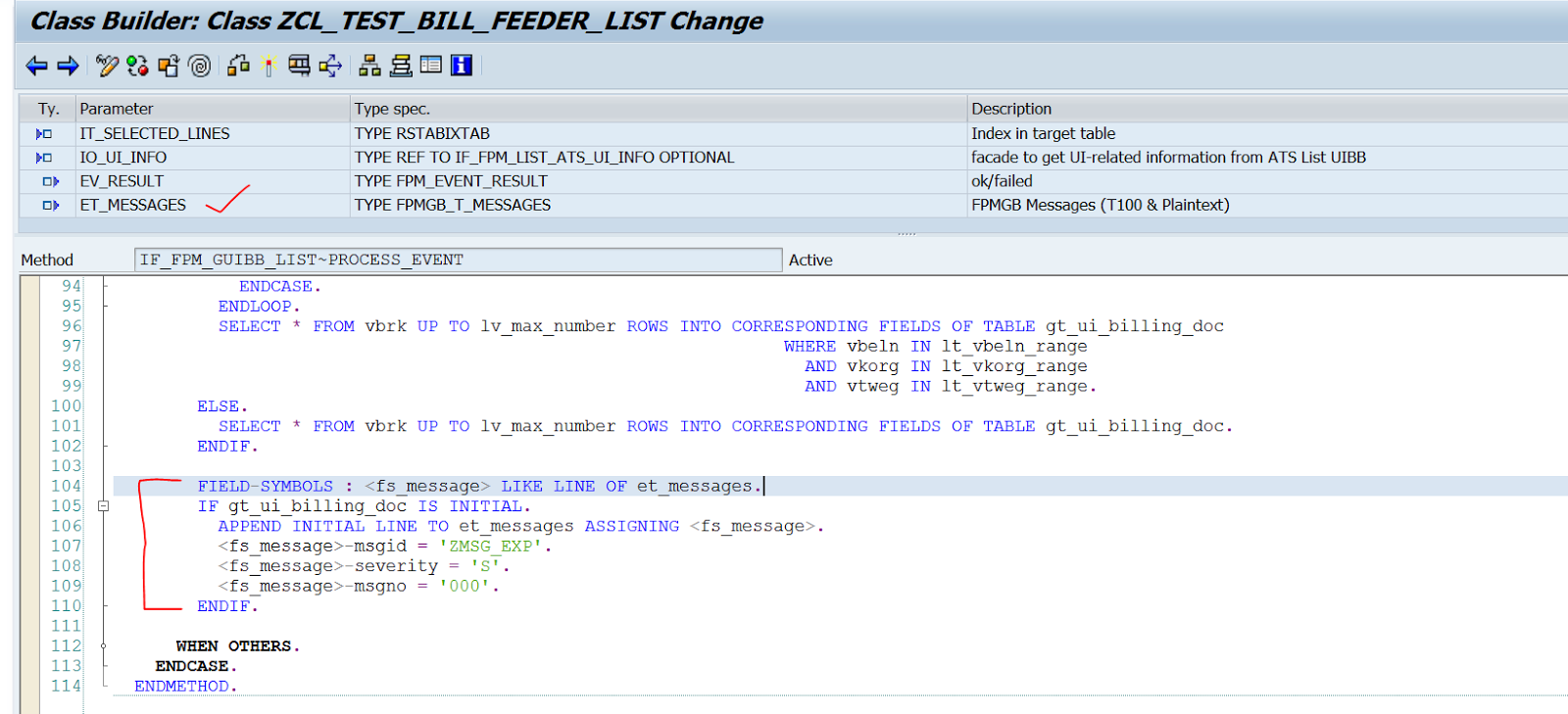Screen dimensions: 1568x714
Task: Click the 'WHERE vbeln IN lt_vbeln_range' line
Action: click(935, 347)
